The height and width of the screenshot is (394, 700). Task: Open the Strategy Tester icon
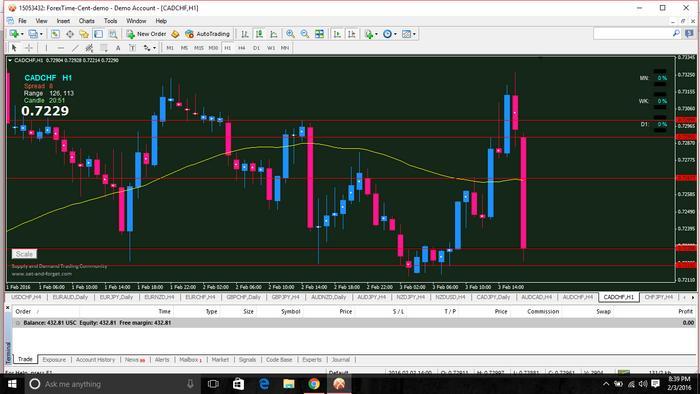pos(113,34)
